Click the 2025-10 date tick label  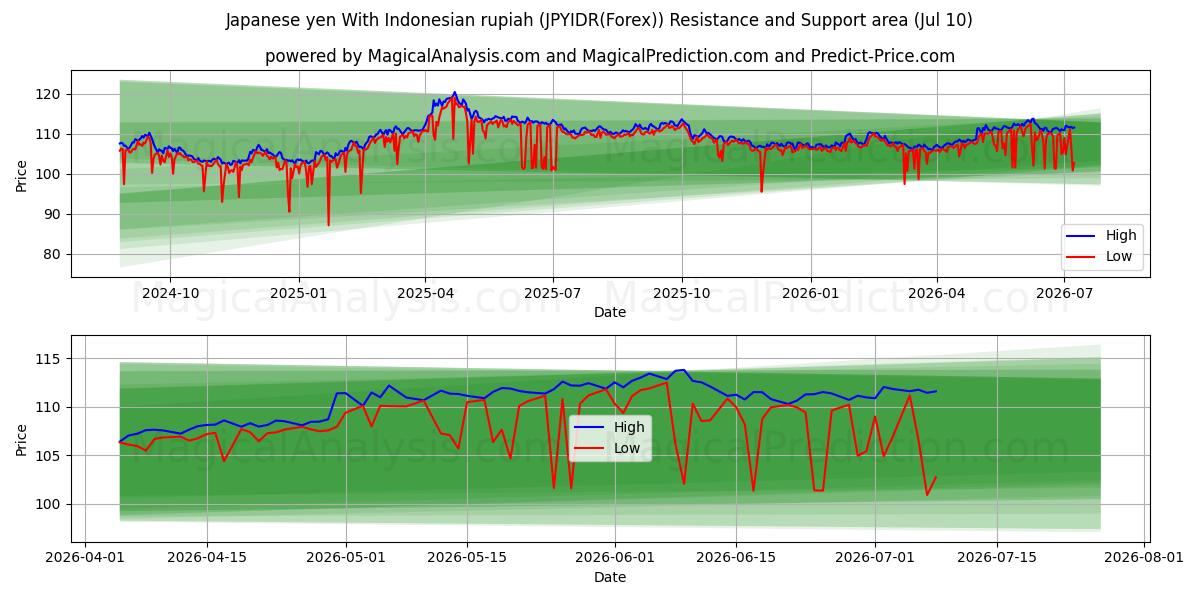tap(682, 293)
